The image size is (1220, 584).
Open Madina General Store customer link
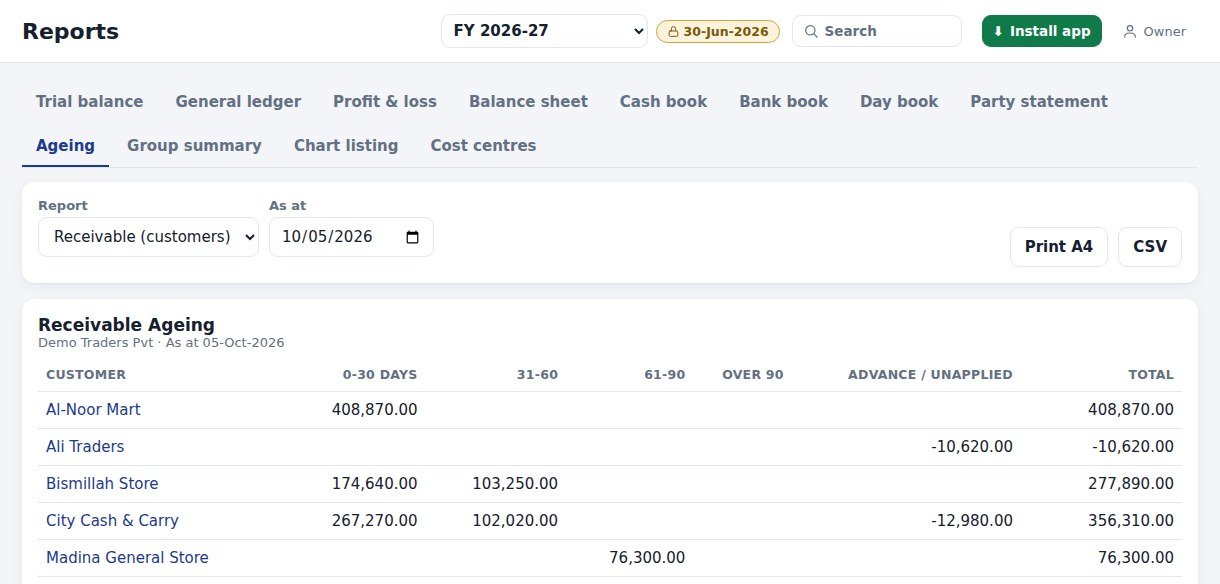coord(127,557)
